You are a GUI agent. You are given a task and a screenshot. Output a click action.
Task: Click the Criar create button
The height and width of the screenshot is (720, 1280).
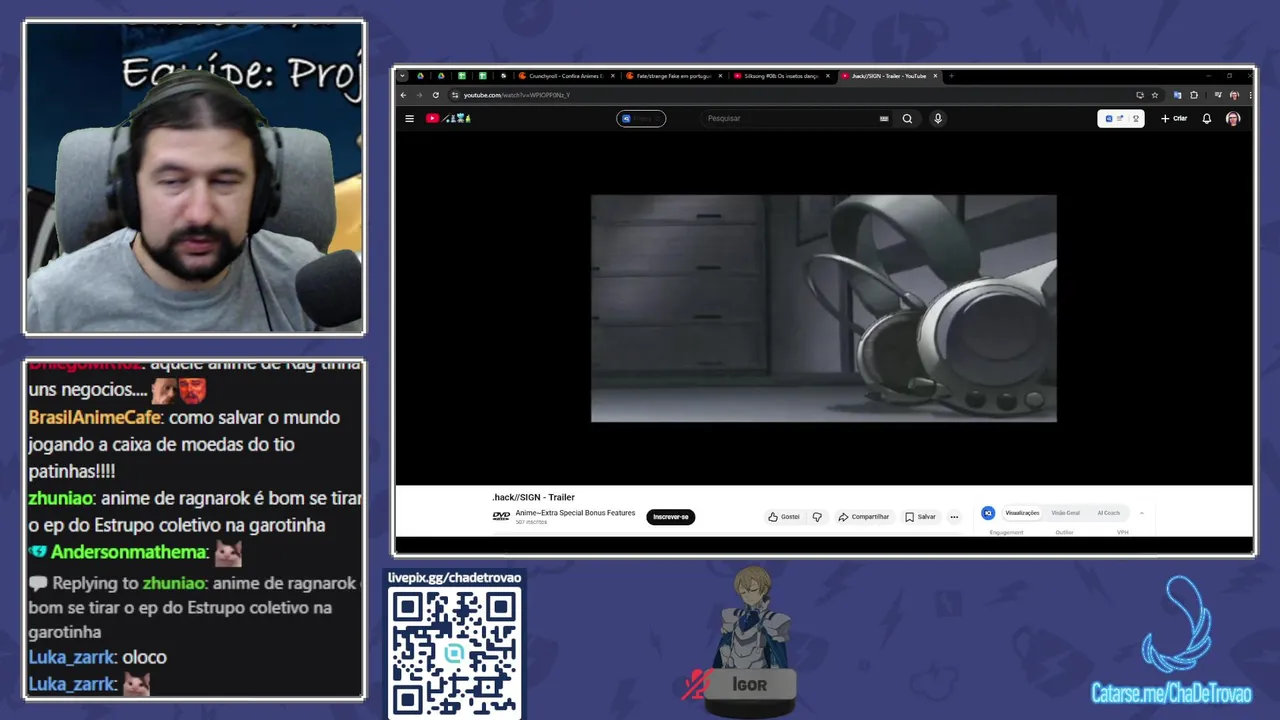1174,118
